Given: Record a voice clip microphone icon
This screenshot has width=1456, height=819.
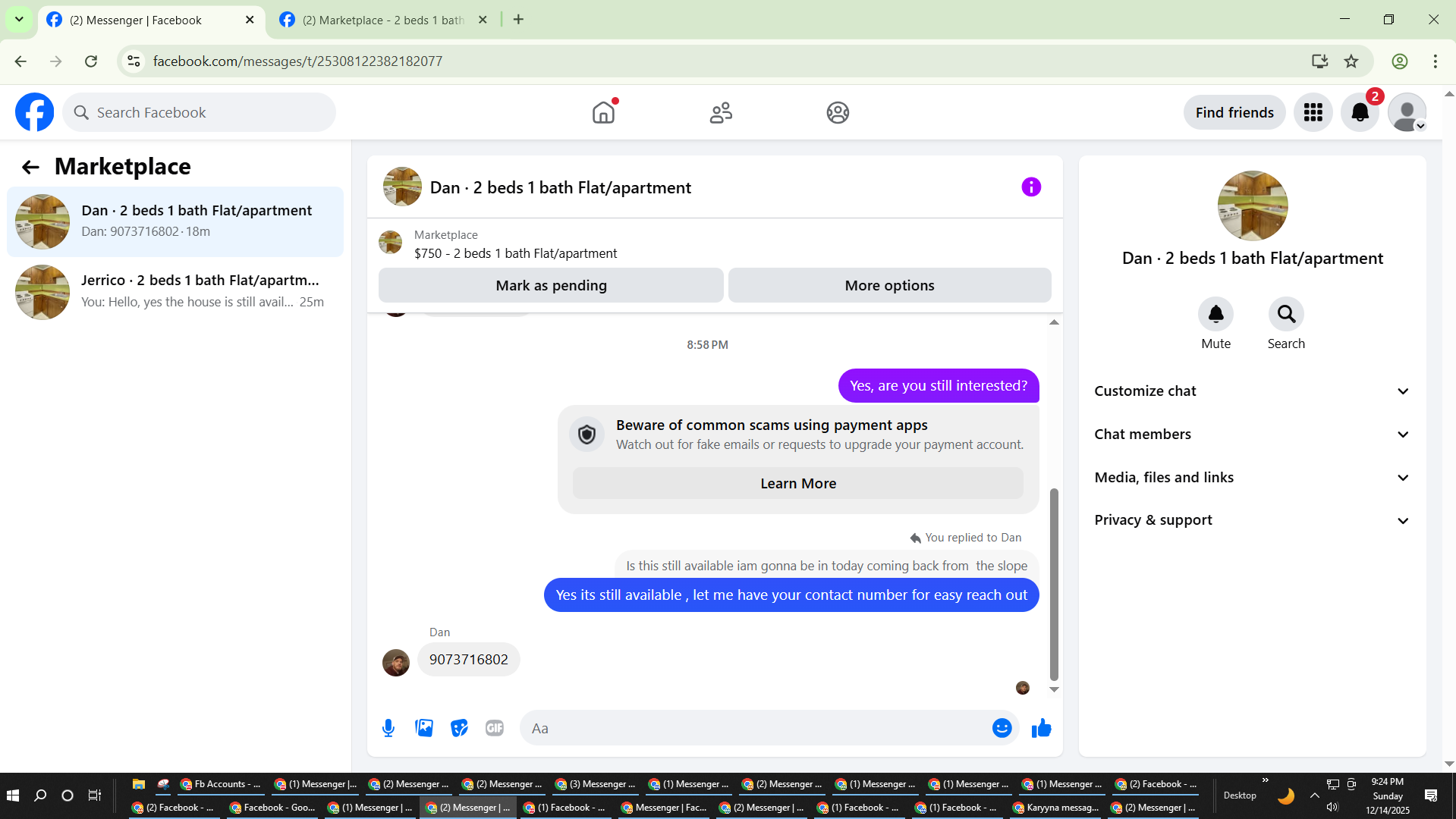Looking at the screenshot, I should point(388,728).
